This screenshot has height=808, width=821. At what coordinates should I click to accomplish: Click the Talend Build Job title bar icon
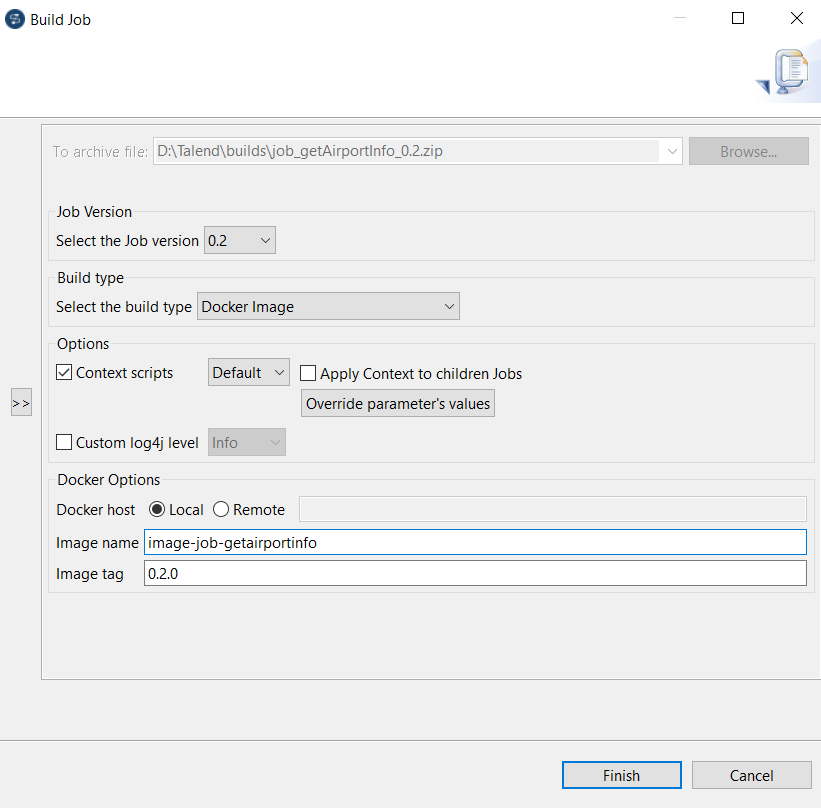14,18
